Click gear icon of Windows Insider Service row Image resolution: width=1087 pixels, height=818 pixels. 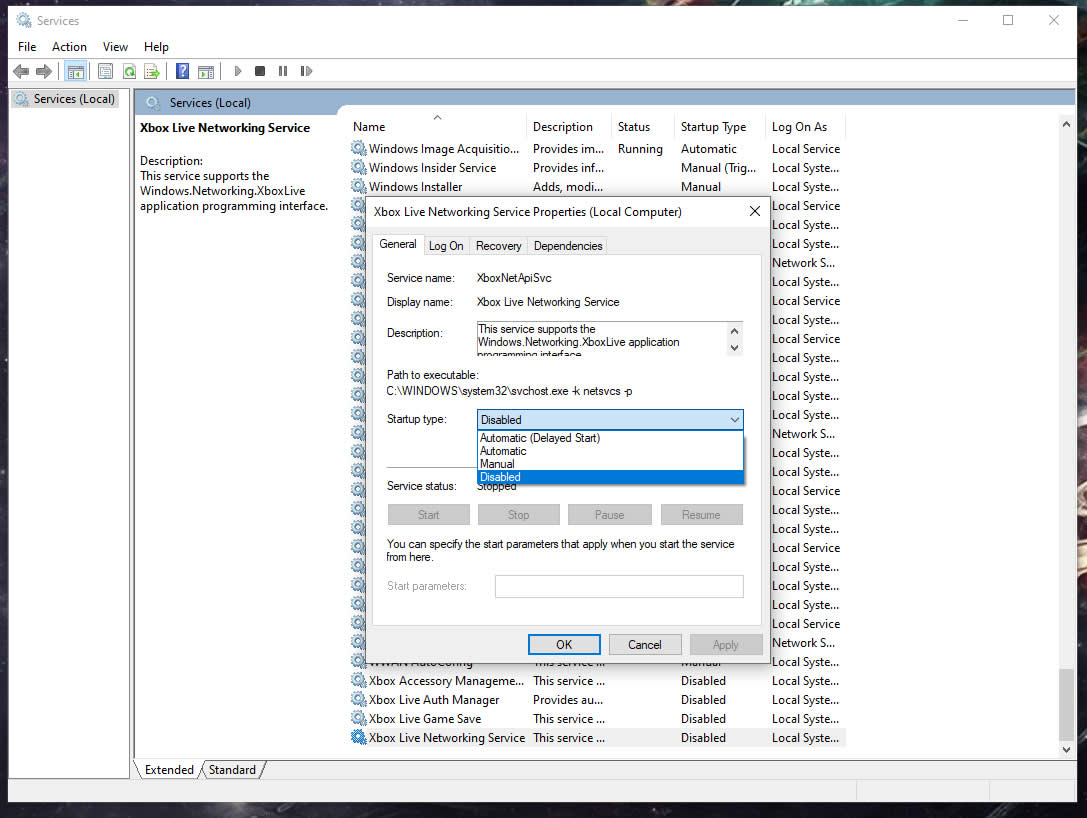[358, 167]
